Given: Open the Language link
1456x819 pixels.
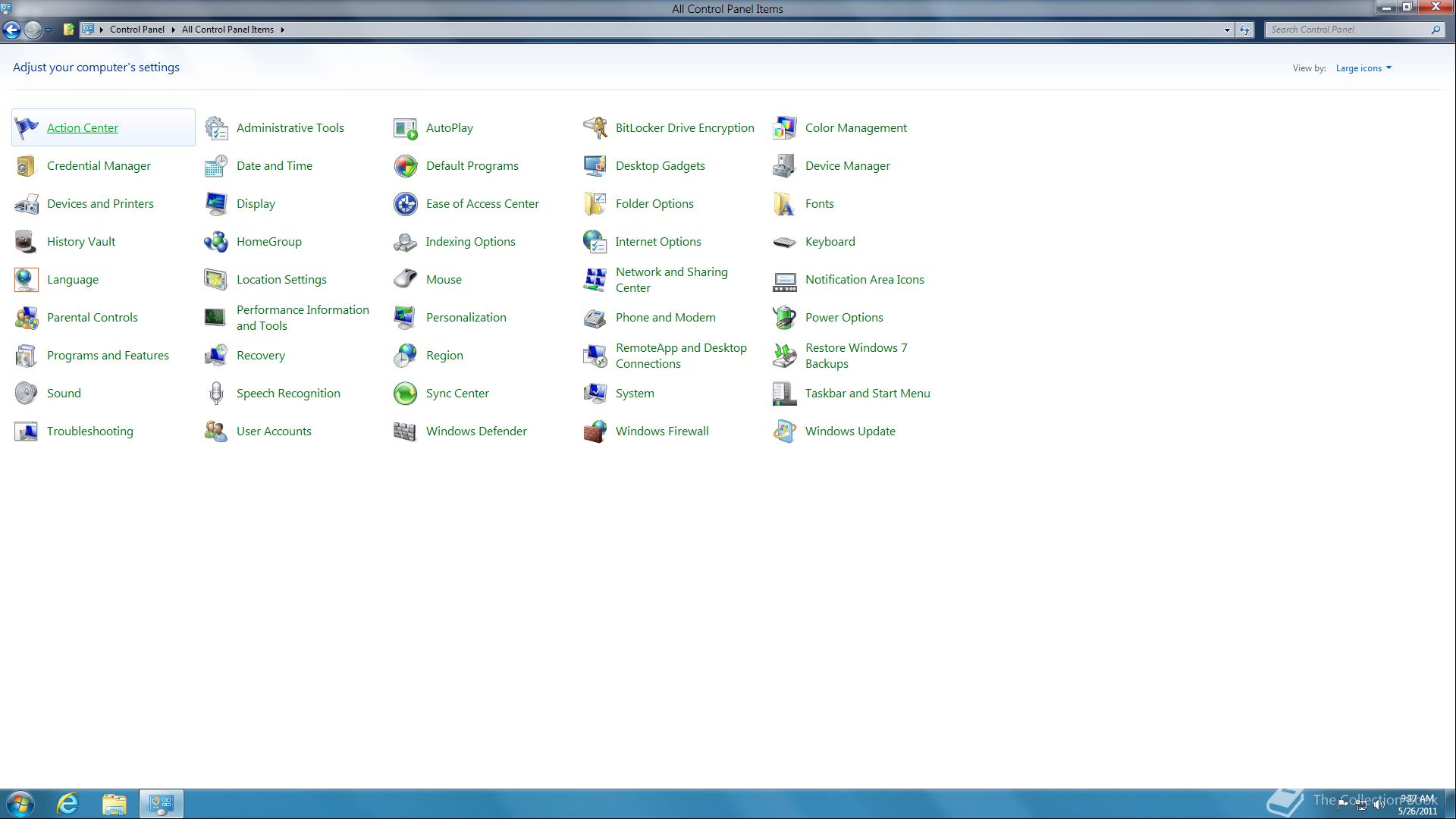Looking at the screenshot, I should pyautogui.click(x=73, y=279).
